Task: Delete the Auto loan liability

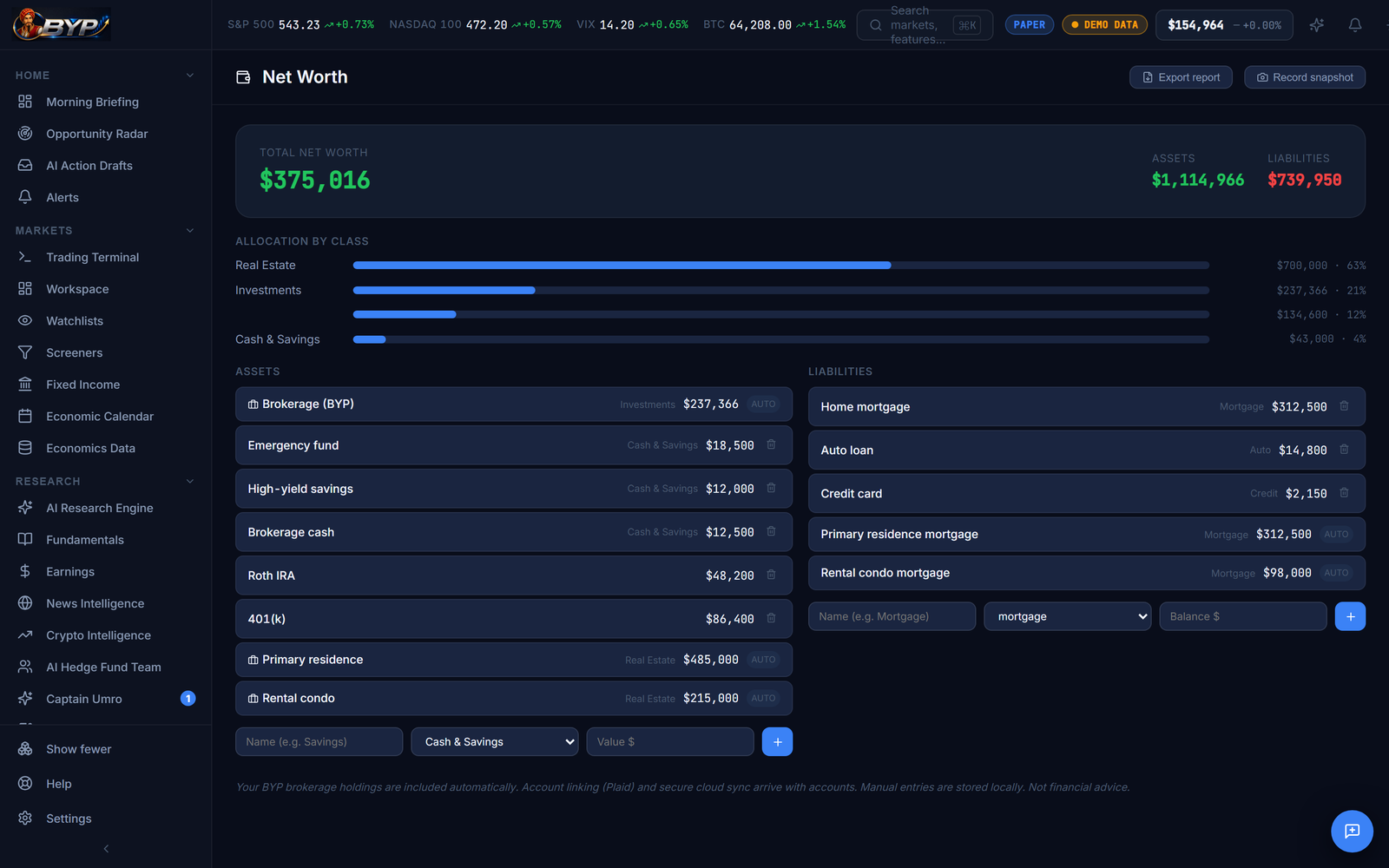Action: tap(1344, 450)
